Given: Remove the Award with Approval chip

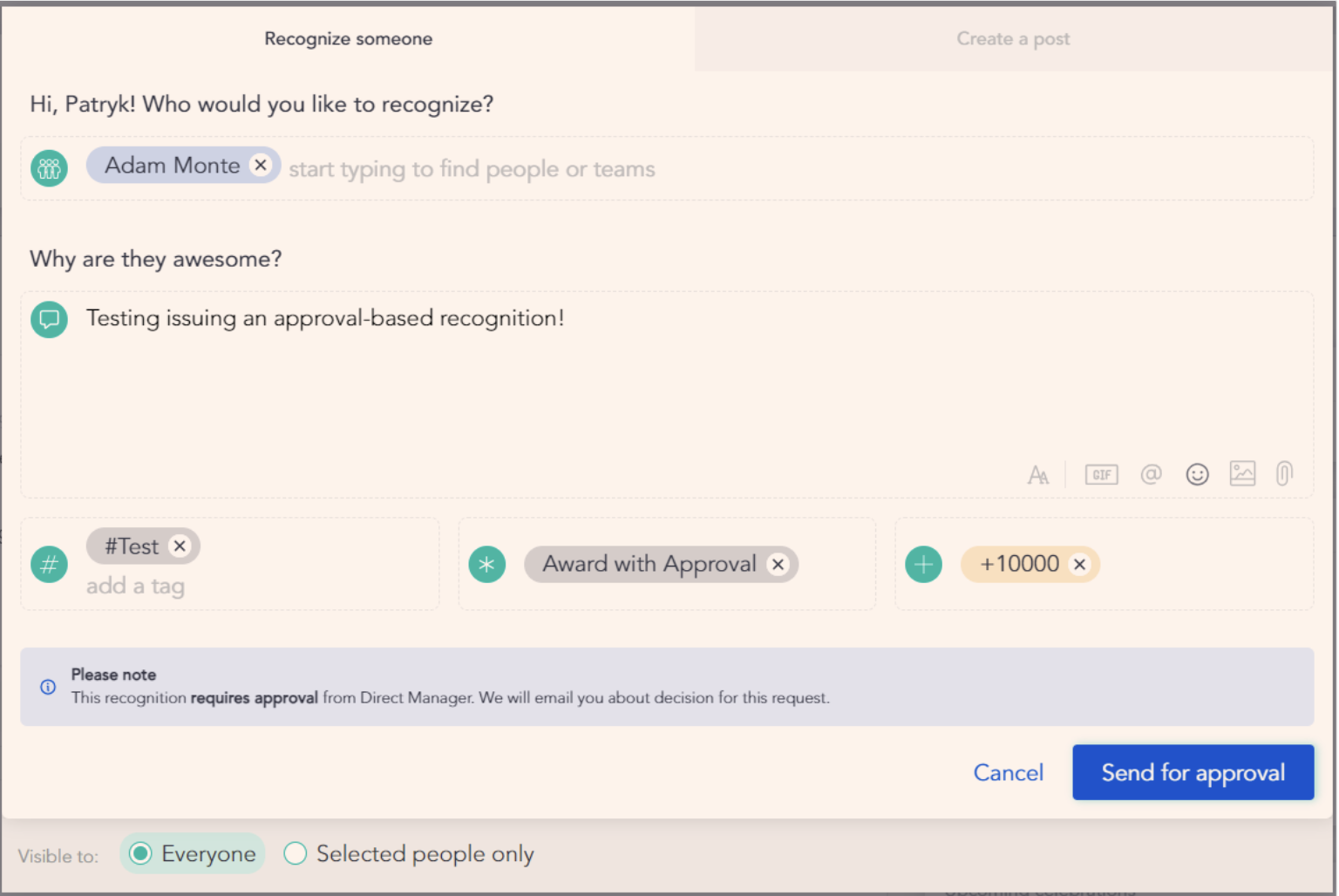Looking at the screenshot, I should click(x=778, y=565).
